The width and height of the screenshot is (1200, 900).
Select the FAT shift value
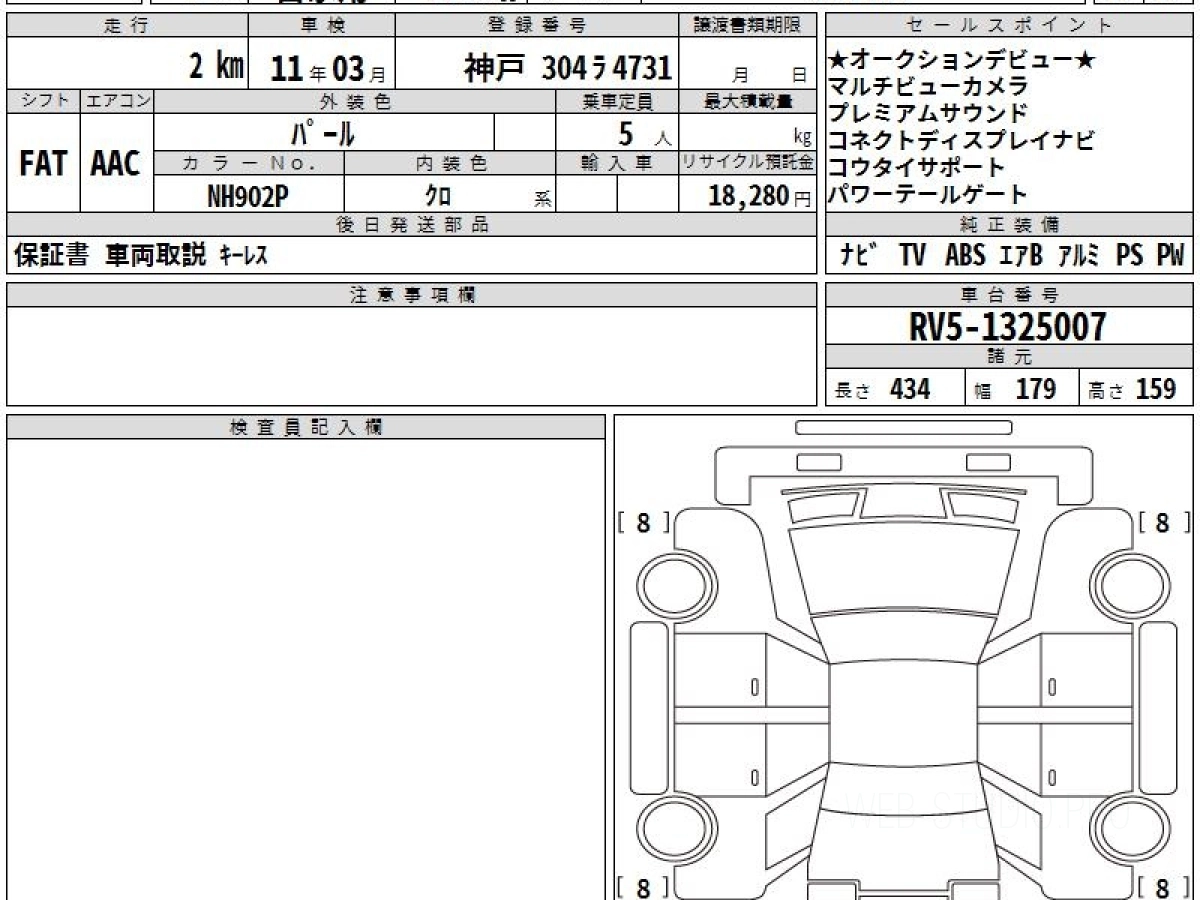tap(43, 164)
